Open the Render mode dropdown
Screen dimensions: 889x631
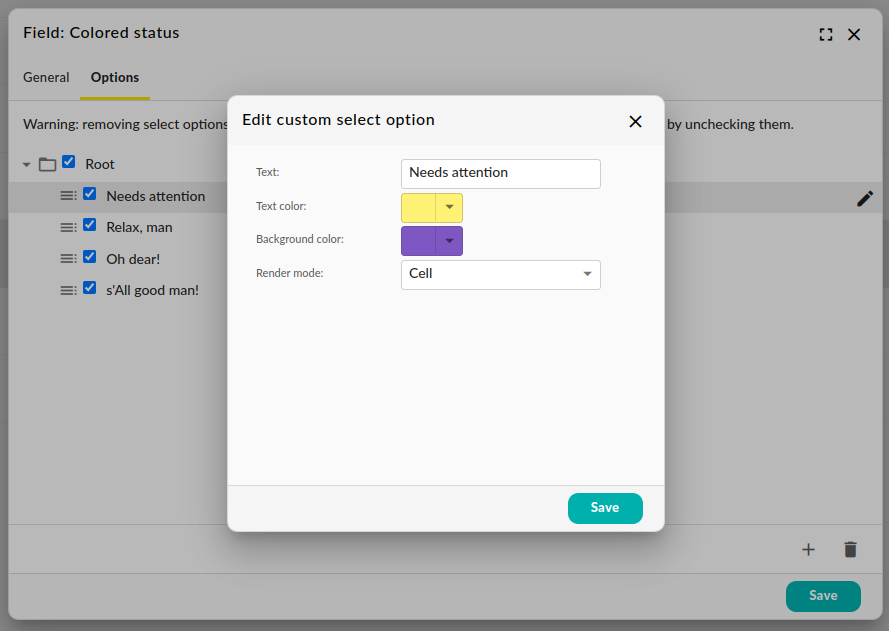500,274
